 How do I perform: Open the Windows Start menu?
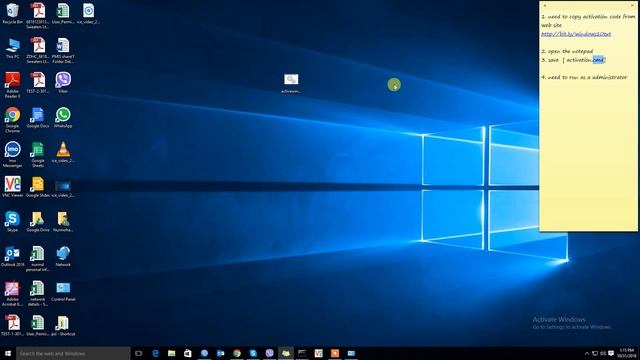click(x=8, y=353)
